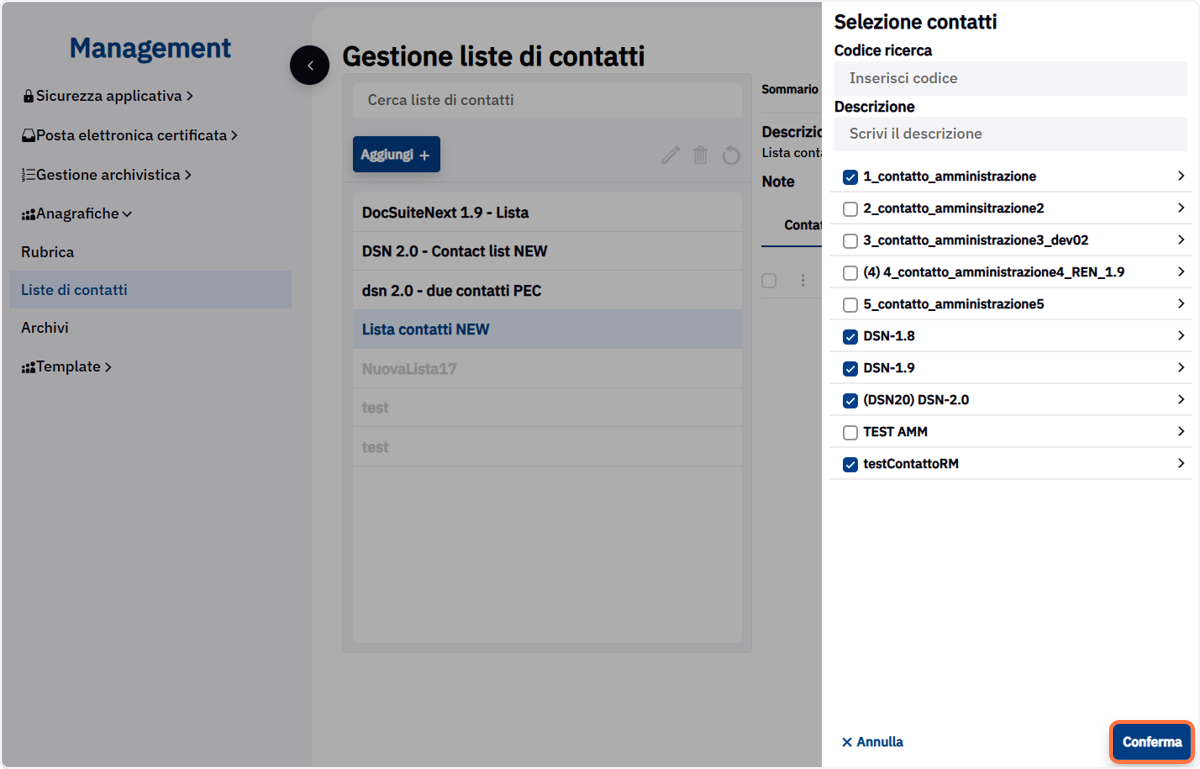Click the icon beside Template
1200x769 pixels.
[x=28, y=368]
